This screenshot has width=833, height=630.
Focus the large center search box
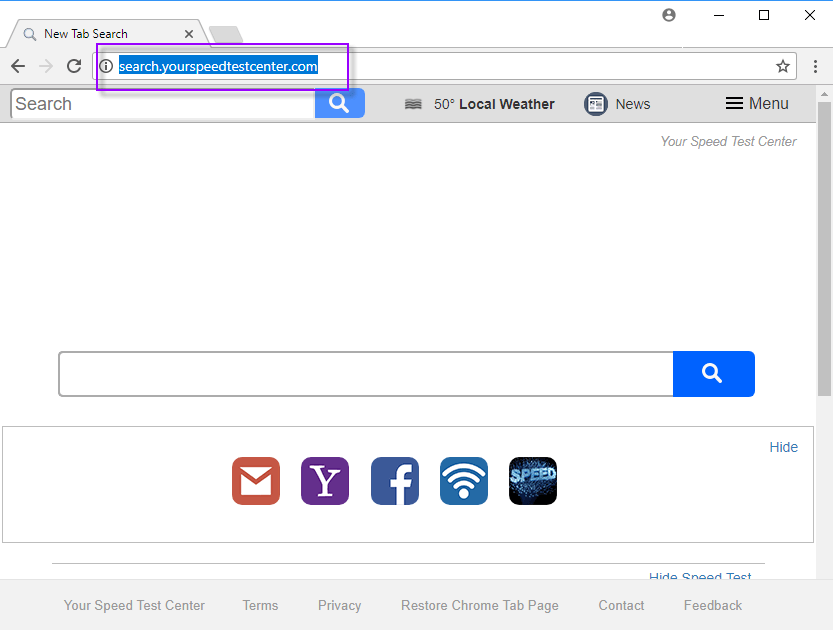click(366, 374)
